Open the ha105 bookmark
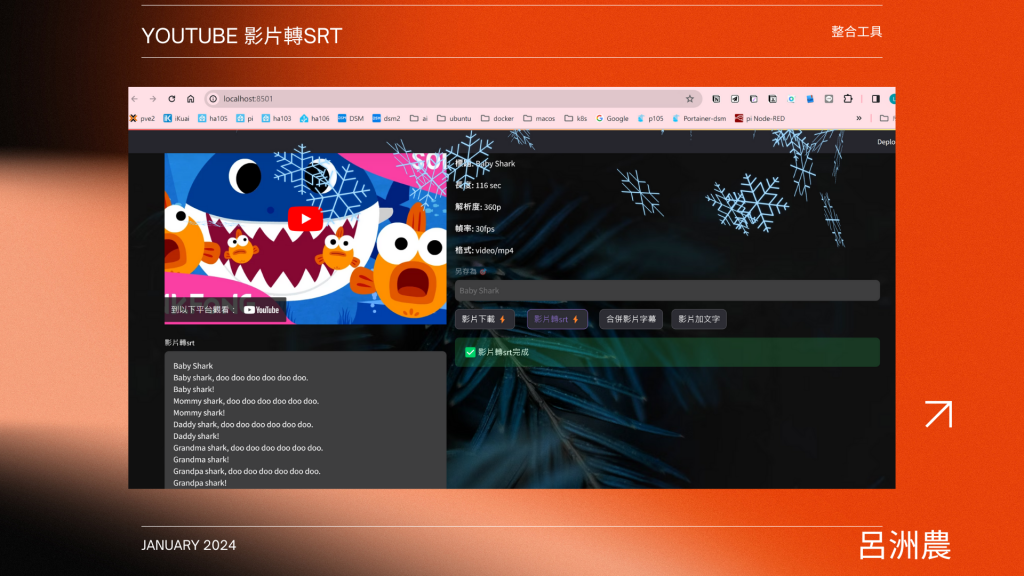The width and height of the screenshot is (1024, 576). pyautogui.click(x=213, y=118)
